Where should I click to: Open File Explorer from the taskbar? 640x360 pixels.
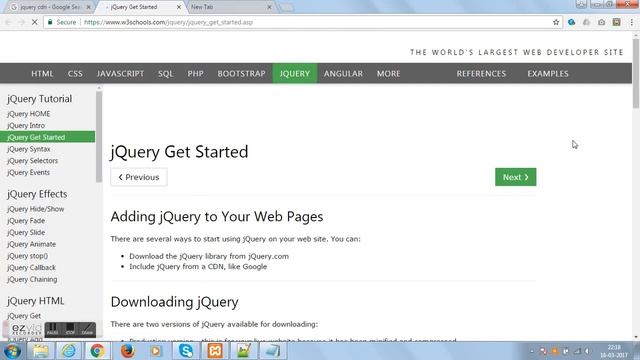click(x=40, y=351)
